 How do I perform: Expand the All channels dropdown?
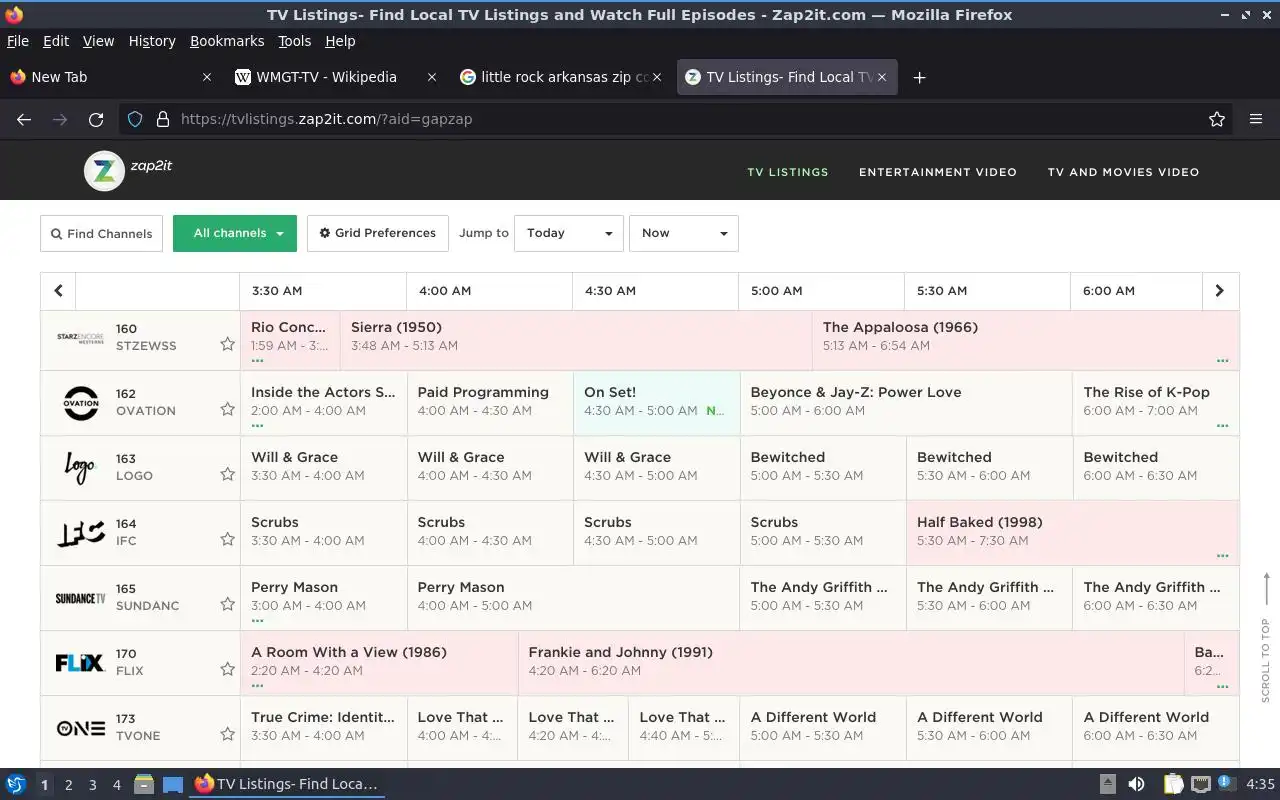pos(235,233)
